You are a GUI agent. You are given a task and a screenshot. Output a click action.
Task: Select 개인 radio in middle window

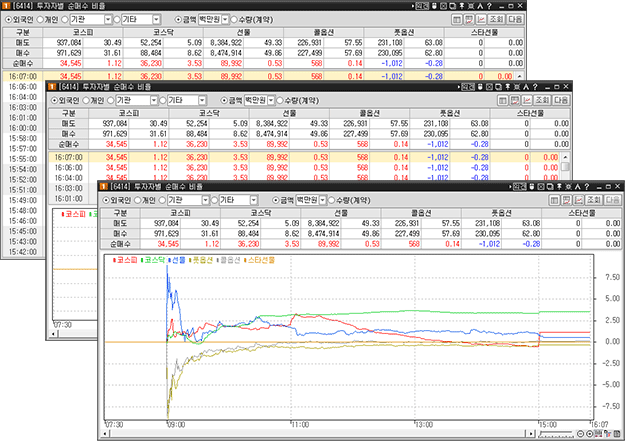coord(86,100)
